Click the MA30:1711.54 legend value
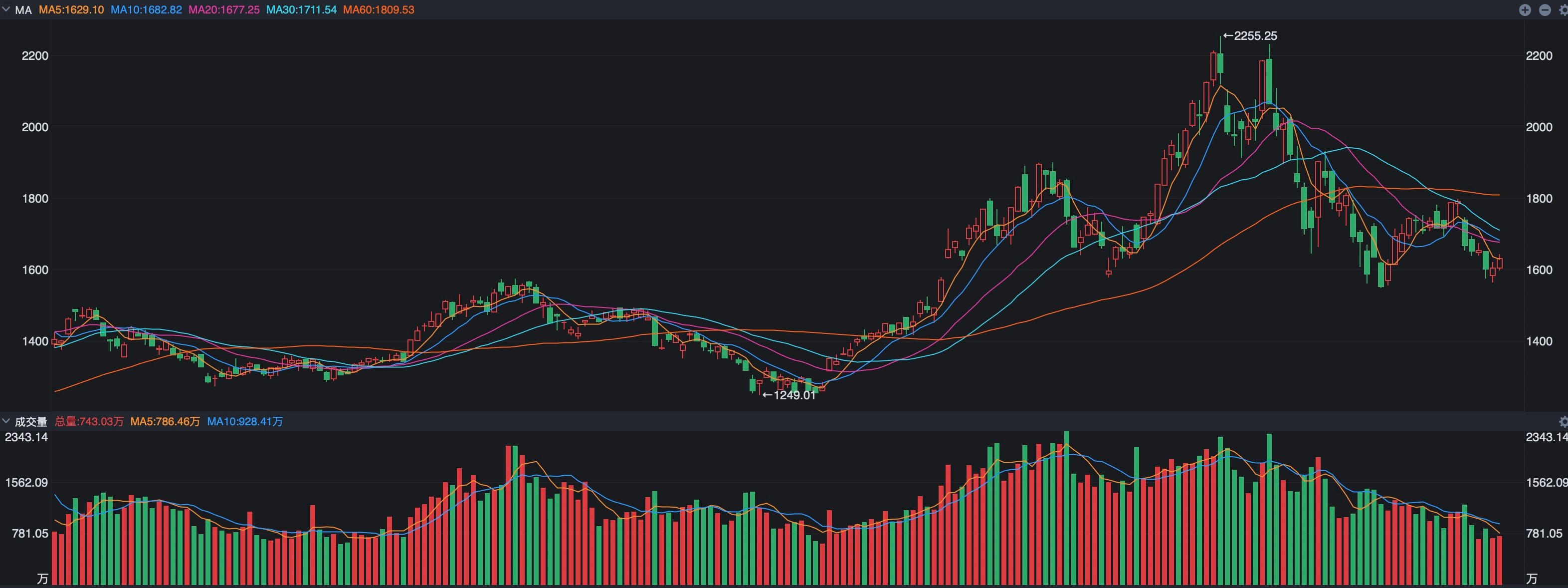 tap(301, 10)
